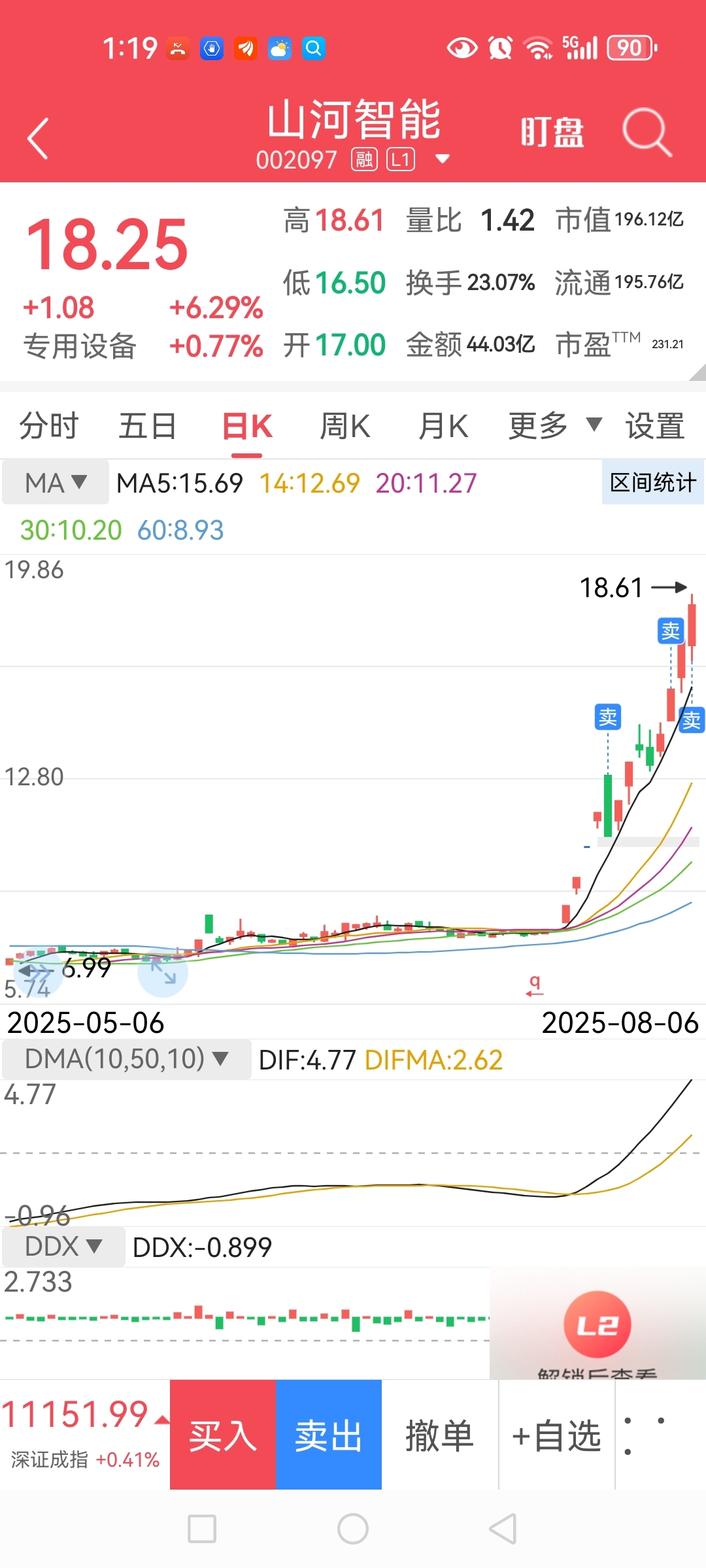This screenshot has width=706, height=1568.
Task: Tap start date 2025-05-06
Action: 86,1022
